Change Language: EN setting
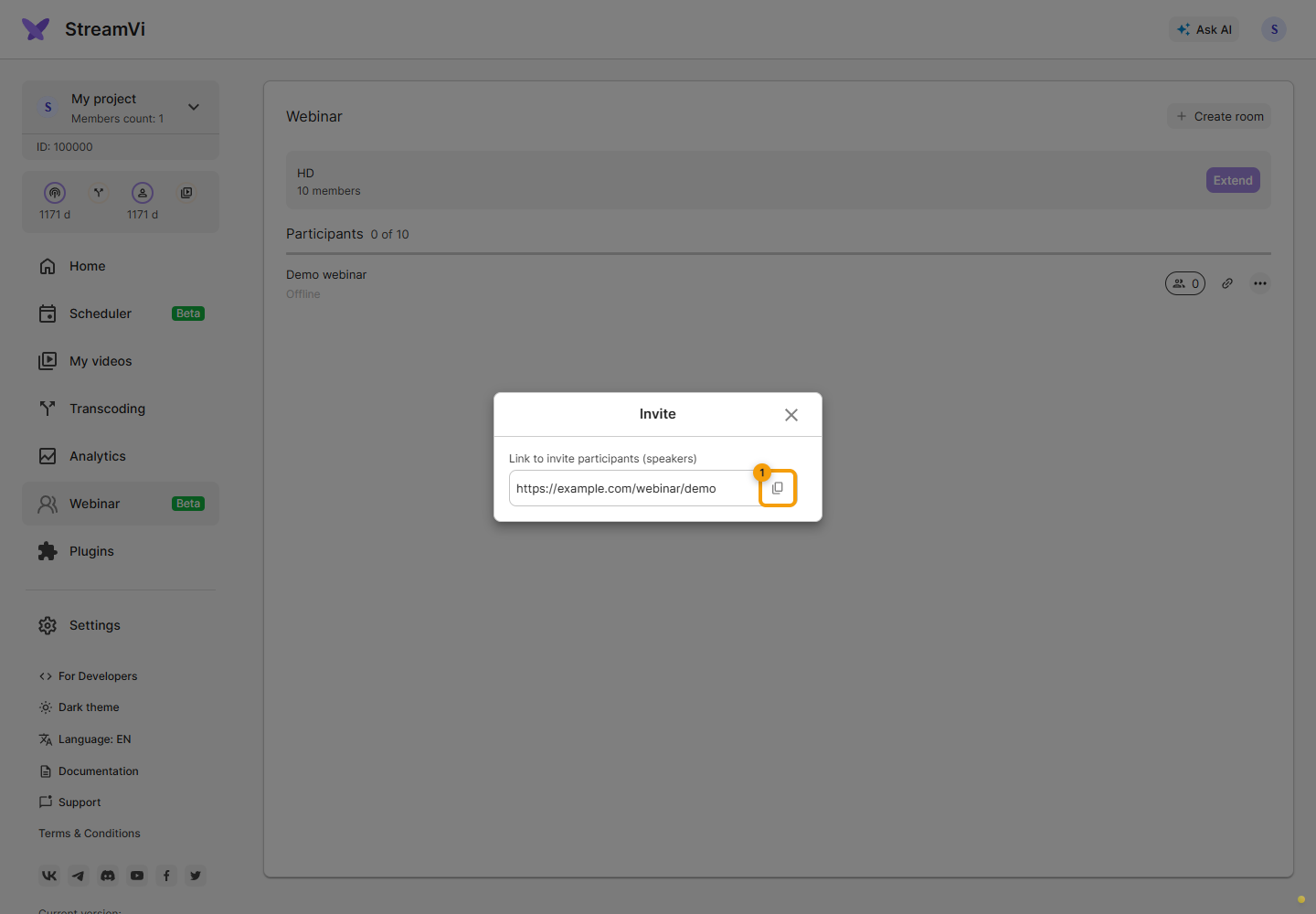The image size is (1316, 914). point(85,739)
